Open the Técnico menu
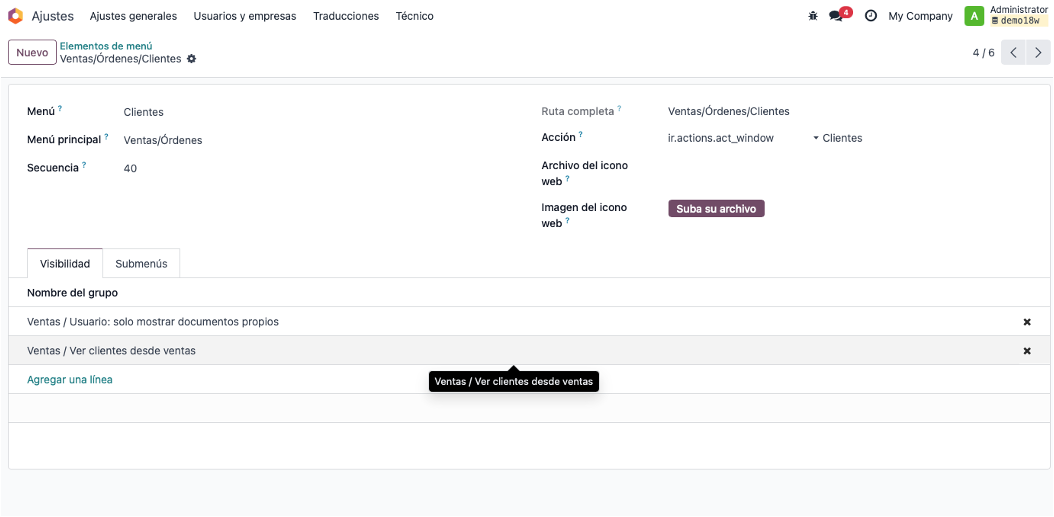The image size is (1054, 517). (415, 16)
